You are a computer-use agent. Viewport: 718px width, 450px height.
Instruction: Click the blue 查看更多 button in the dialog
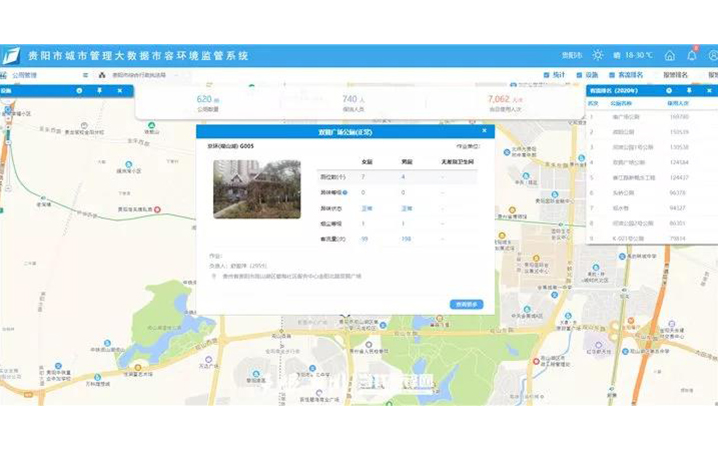(x=465, y=304)
